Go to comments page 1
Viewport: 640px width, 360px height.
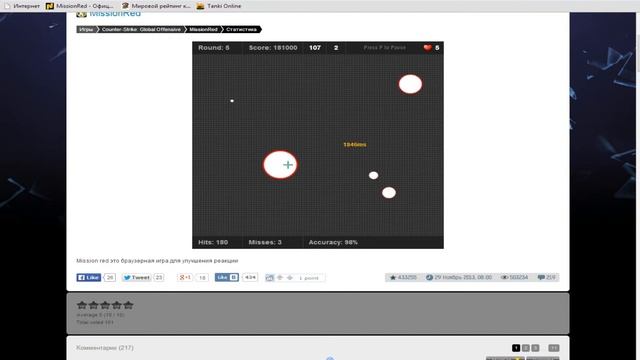[x=516, y=348]
